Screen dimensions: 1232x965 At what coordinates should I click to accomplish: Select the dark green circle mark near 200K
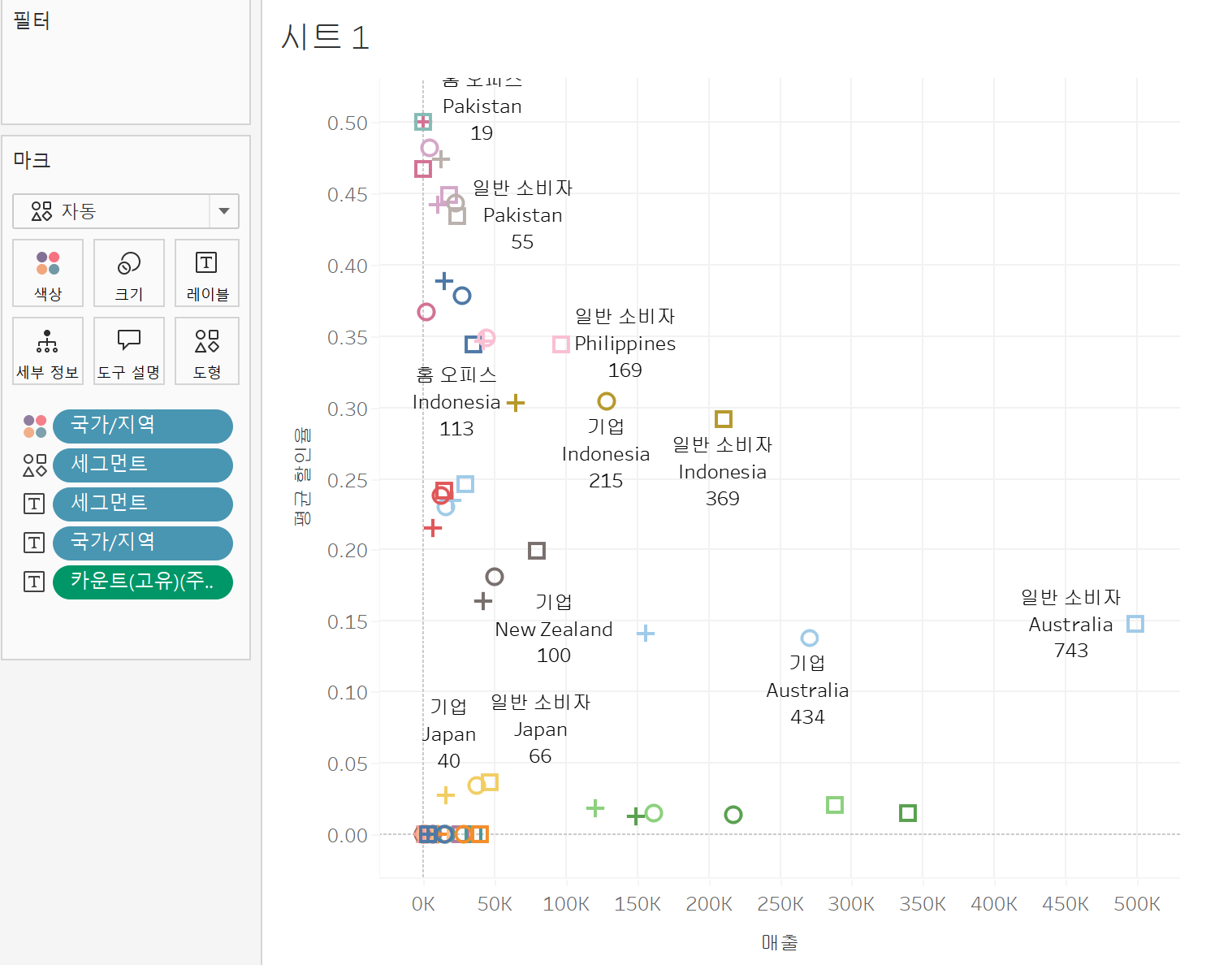point(733,815)
